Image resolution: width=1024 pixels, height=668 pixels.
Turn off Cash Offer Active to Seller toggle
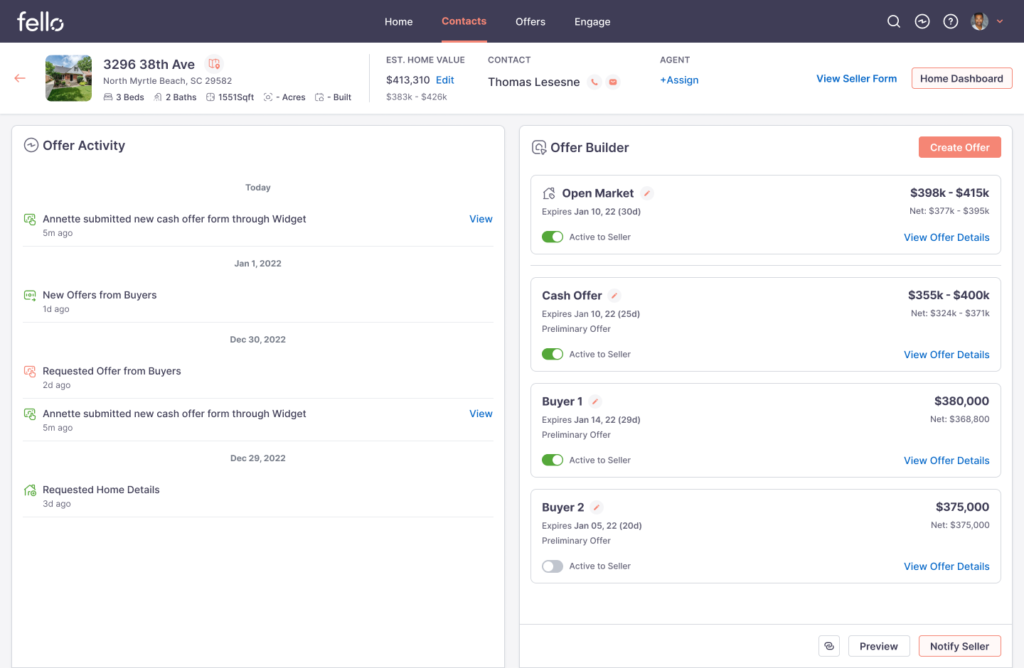tap(552, 354)
